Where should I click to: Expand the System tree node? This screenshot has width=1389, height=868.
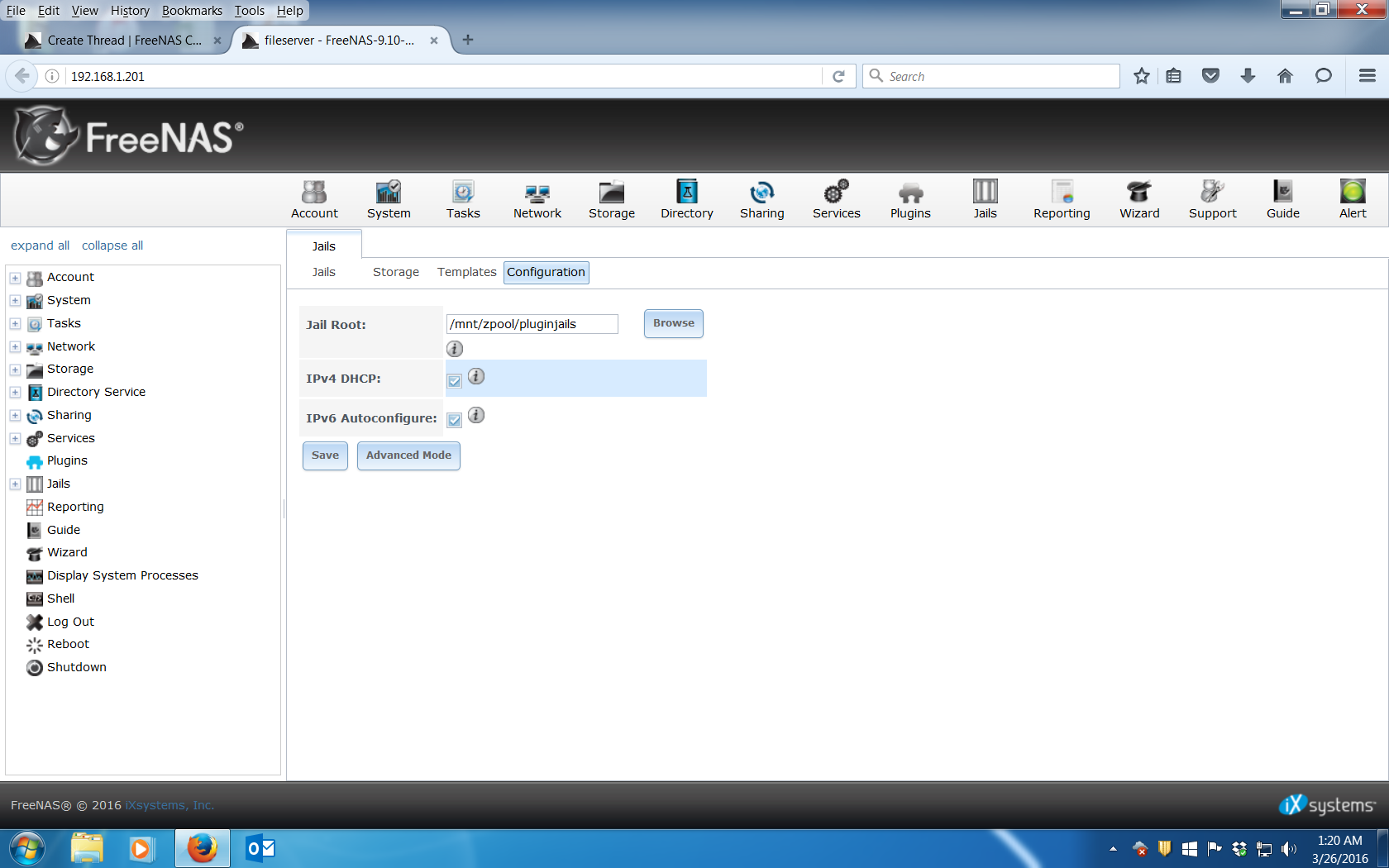click(x=15, y=301)
